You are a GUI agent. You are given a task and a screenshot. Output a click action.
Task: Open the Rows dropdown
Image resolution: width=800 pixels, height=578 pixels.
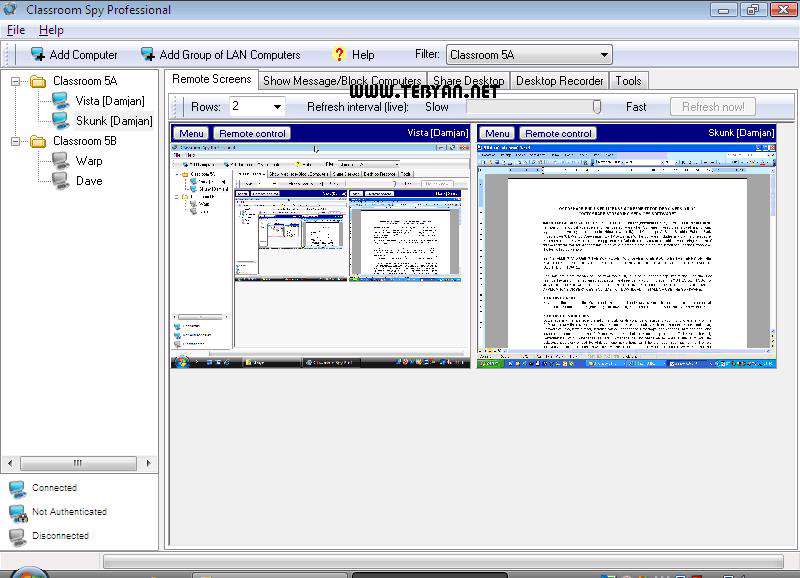point(278,104)
